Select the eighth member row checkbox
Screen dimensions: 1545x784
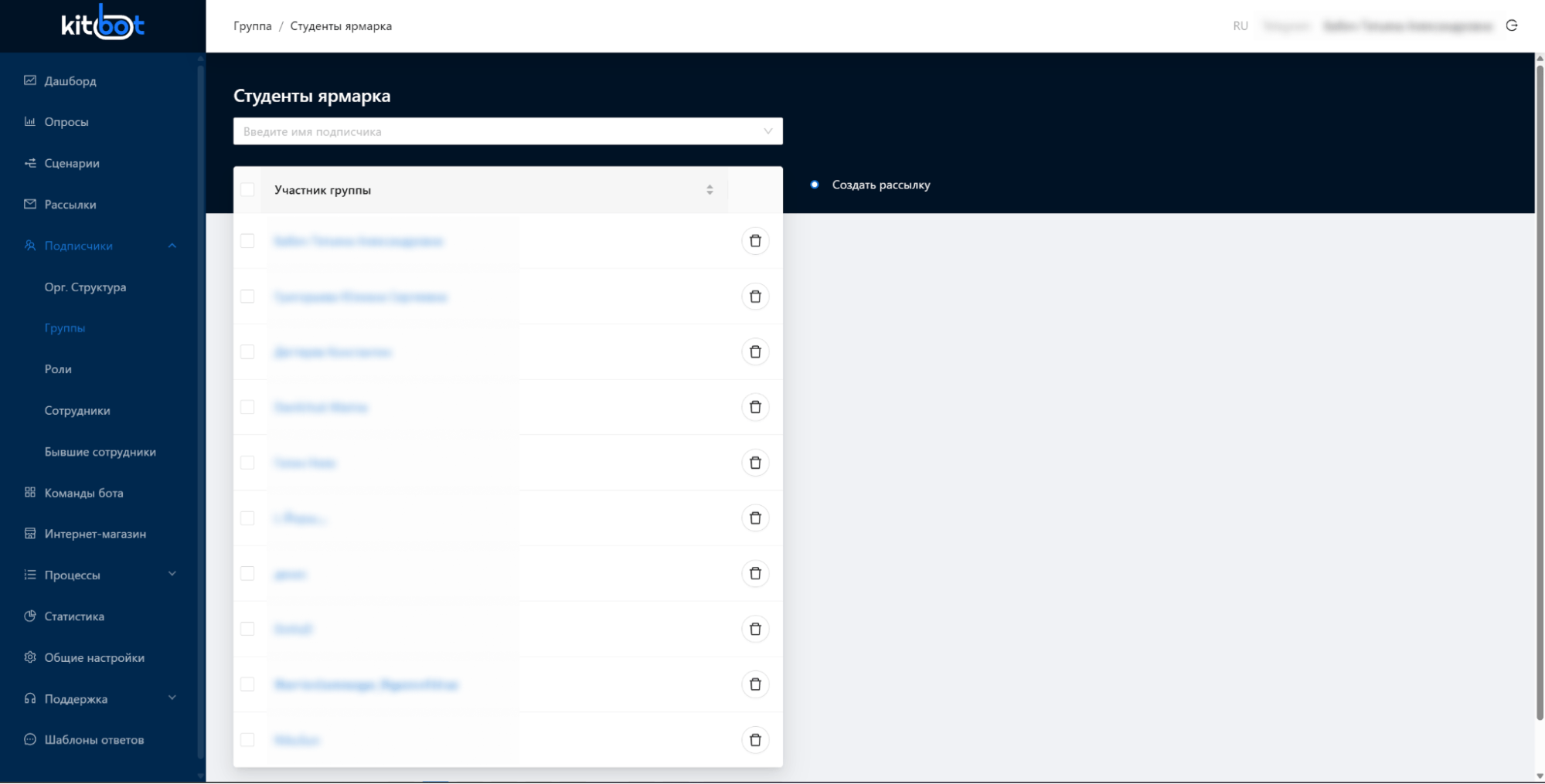point(247,629)
